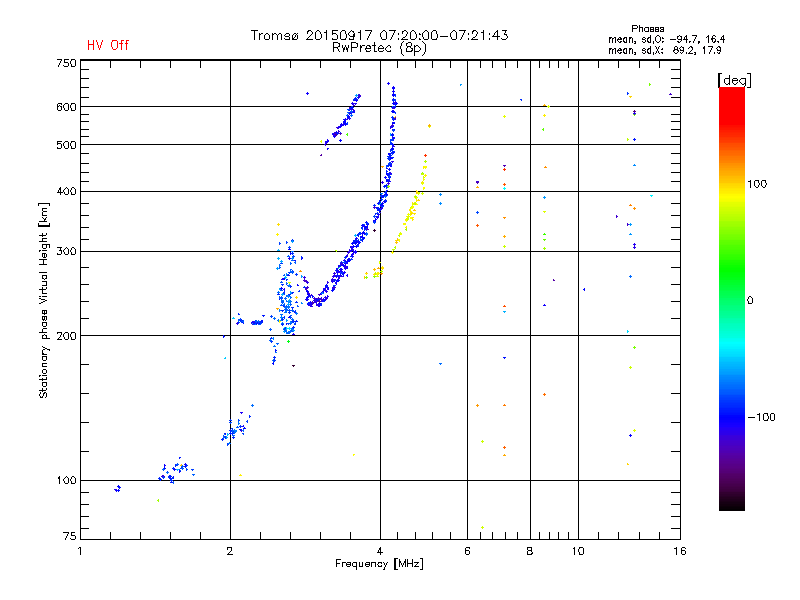Click the y-axis label '75'

pos(70,536)
